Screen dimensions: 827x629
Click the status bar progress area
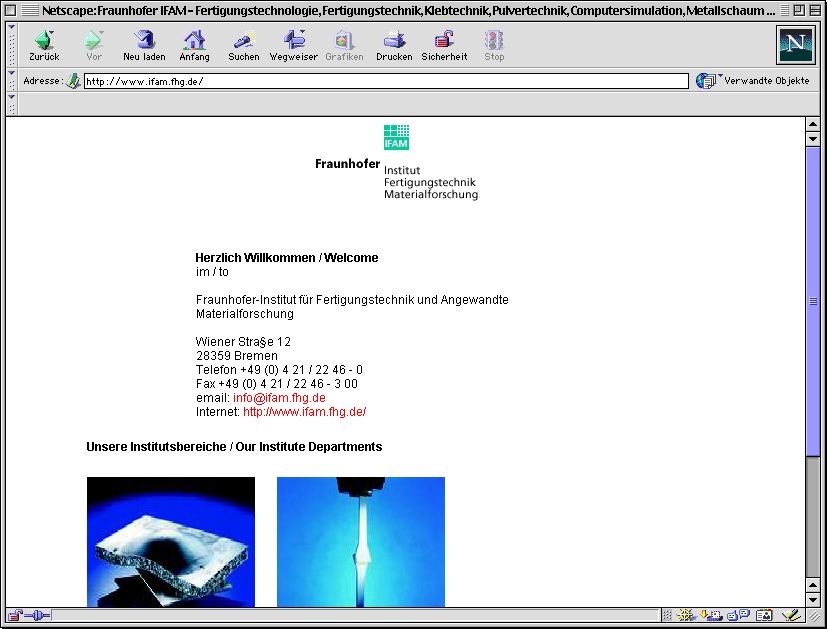click(x=355, y=615)
